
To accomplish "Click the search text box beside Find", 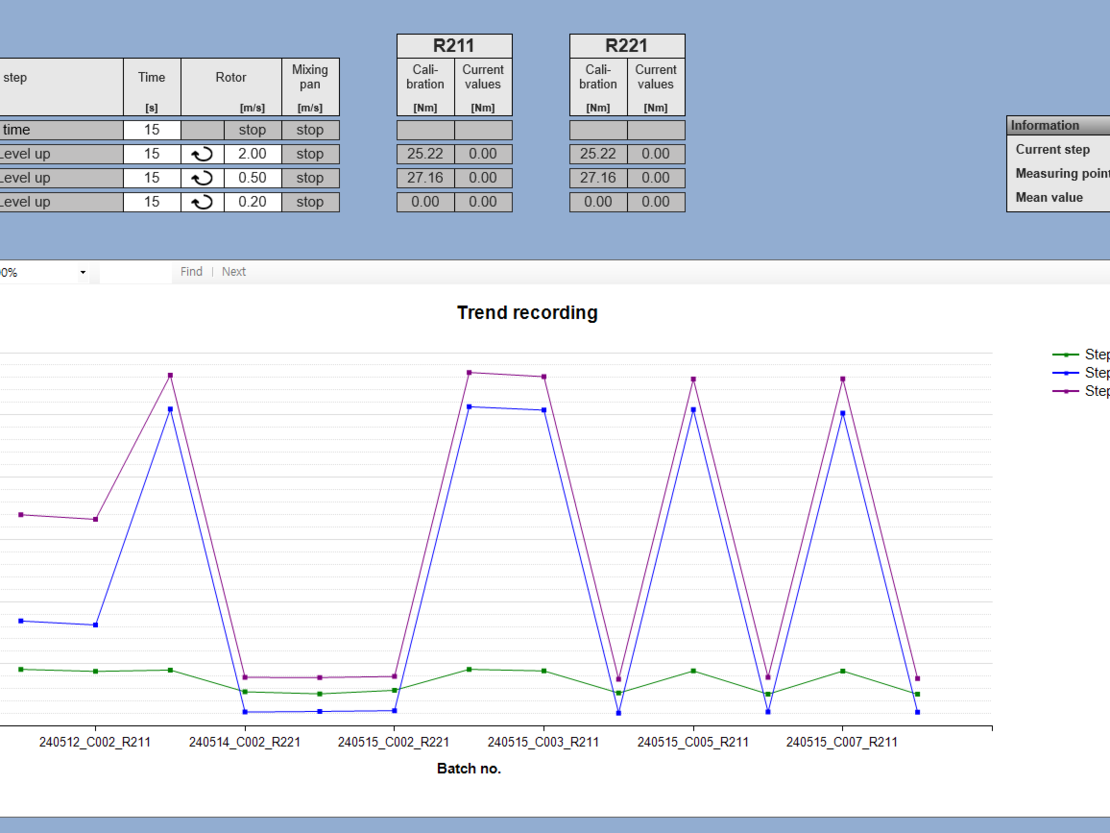I will (135, 272).
